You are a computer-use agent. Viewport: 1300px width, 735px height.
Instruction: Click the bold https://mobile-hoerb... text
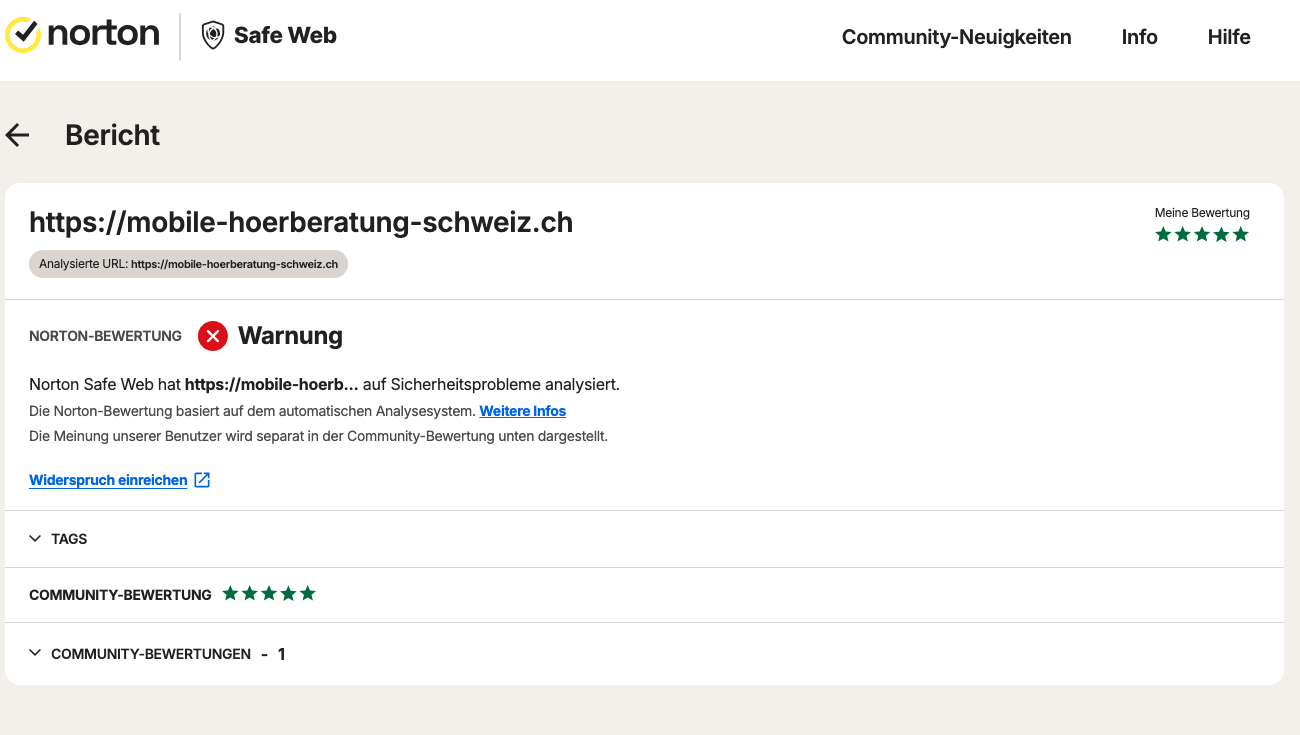pyautogui.click(x=272, y=384)
